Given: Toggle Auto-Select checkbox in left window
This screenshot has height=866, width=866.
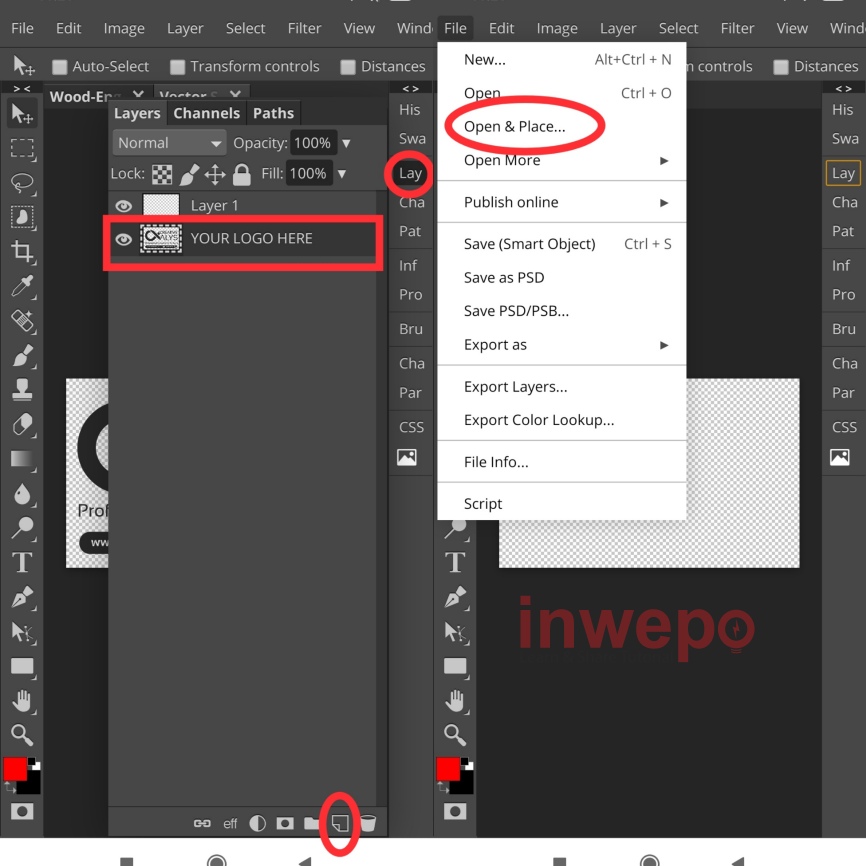Looking at the screenshot, I should 59,67.
